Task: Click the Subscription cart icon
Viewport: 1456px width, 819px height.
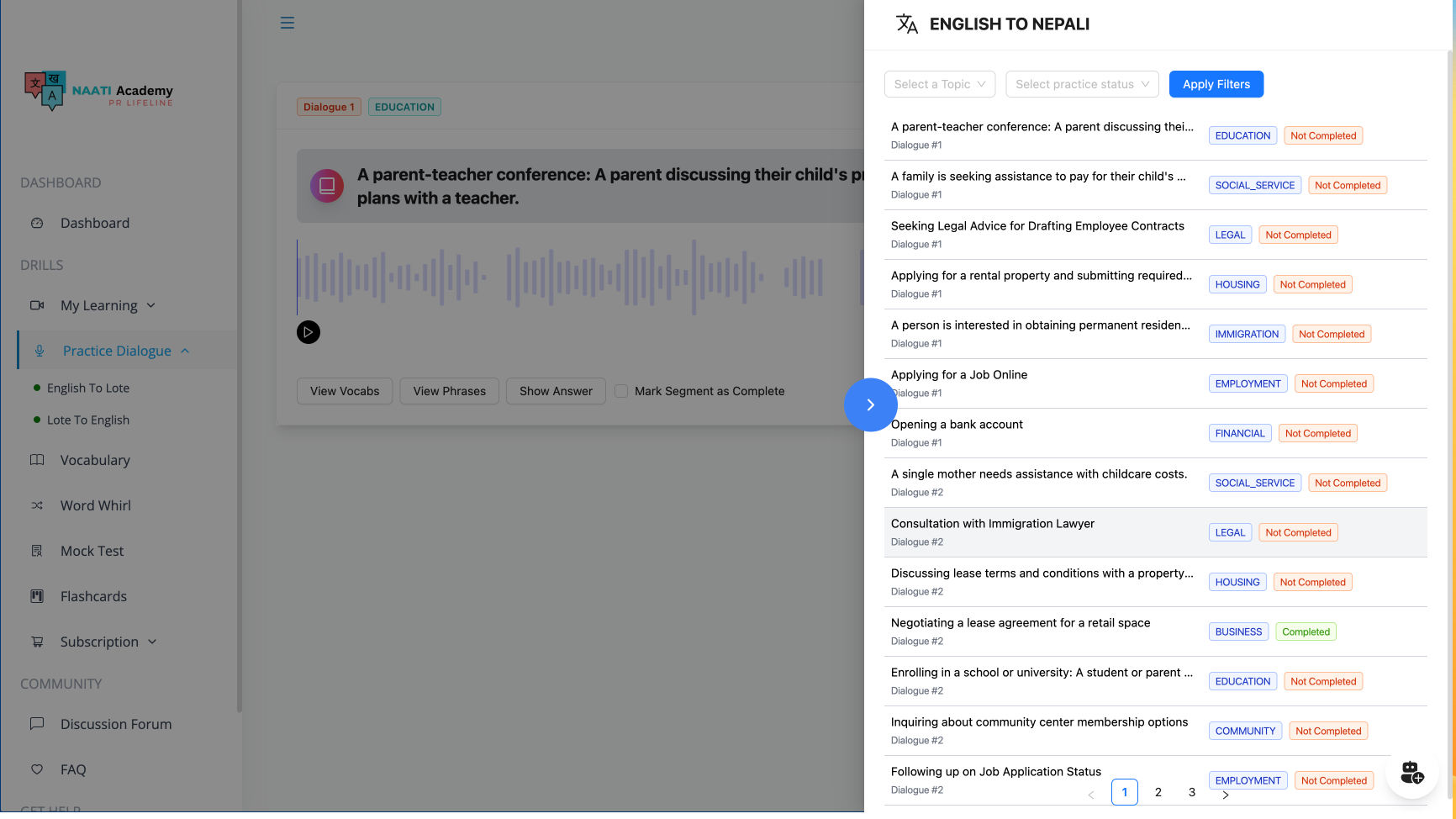Action: point(37,642)
